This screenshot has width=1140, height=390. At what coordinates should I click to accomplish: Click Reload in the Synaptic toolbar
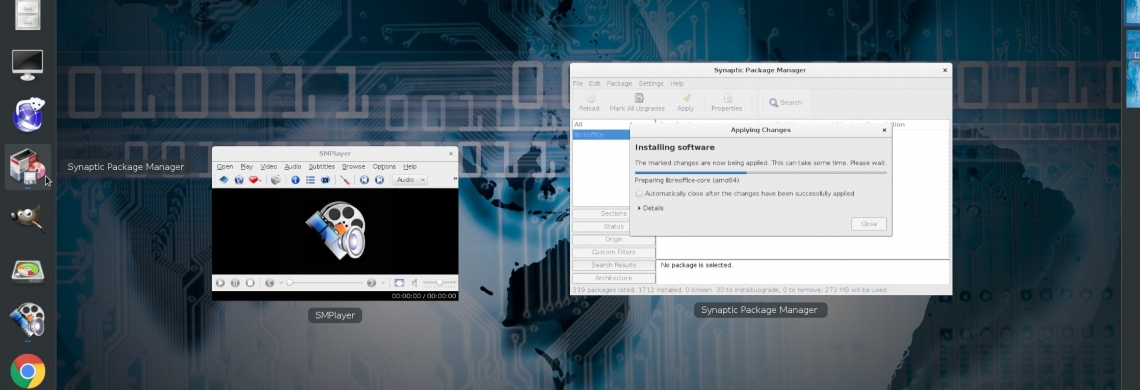[x=589, y=103]
